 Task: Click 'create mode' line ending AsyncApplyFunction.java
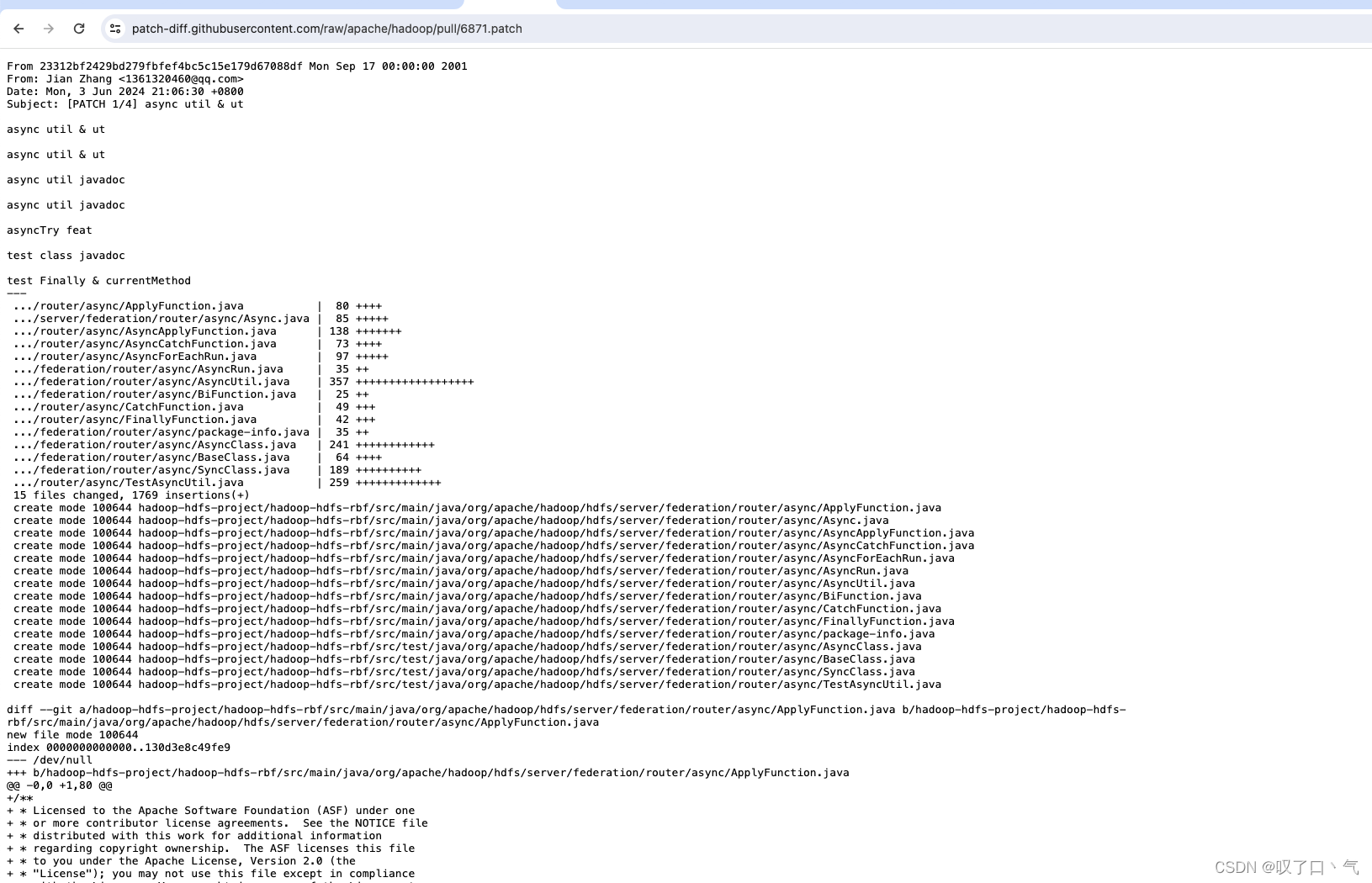(494, 533)
